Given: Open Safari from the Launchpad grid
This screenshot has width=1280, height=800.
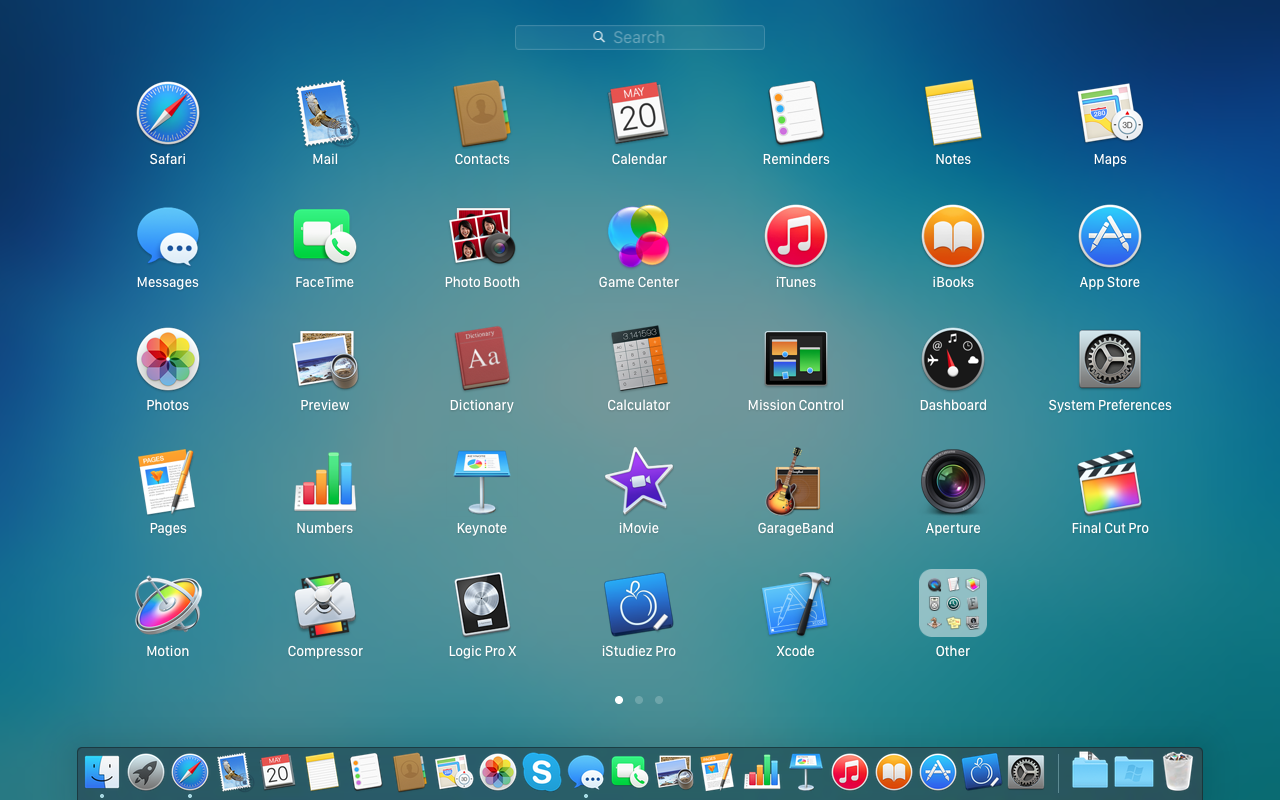Looking at the screenshot, I should coord(168,113).
